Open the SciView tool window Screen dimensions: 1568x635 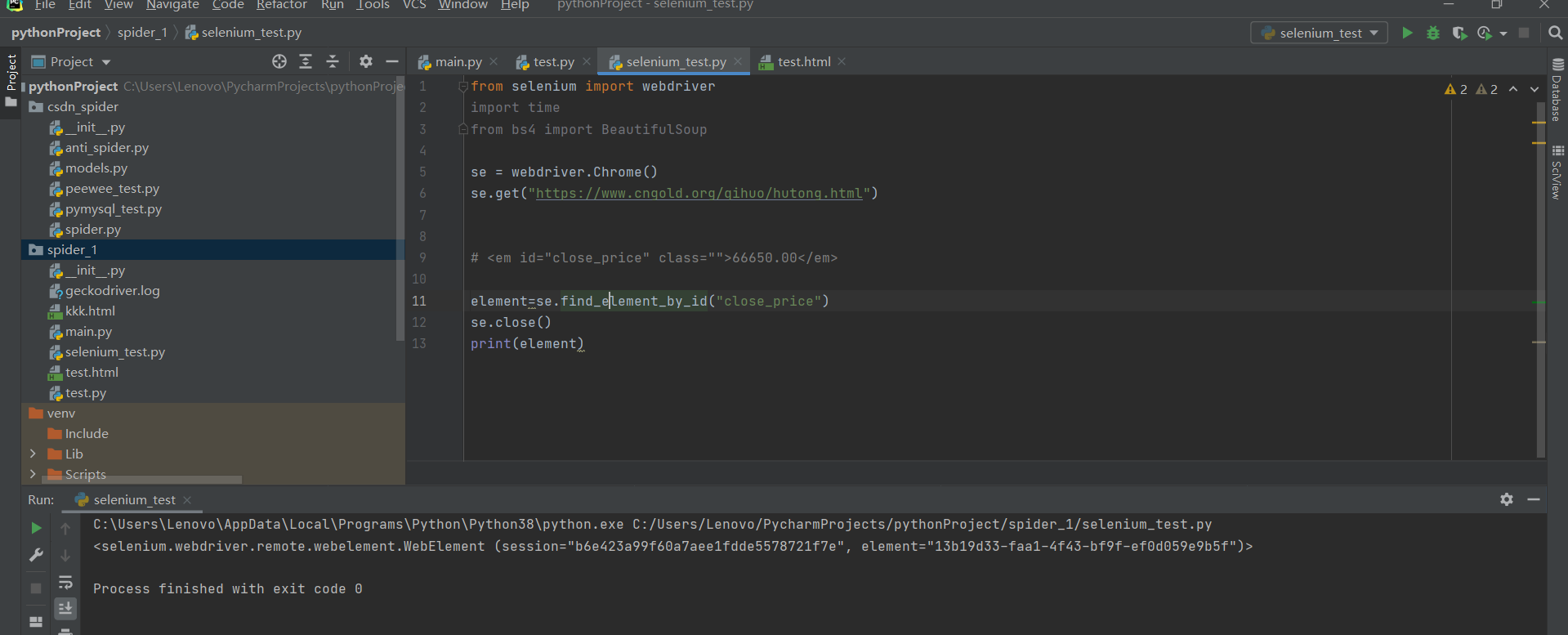point(1557,172)
